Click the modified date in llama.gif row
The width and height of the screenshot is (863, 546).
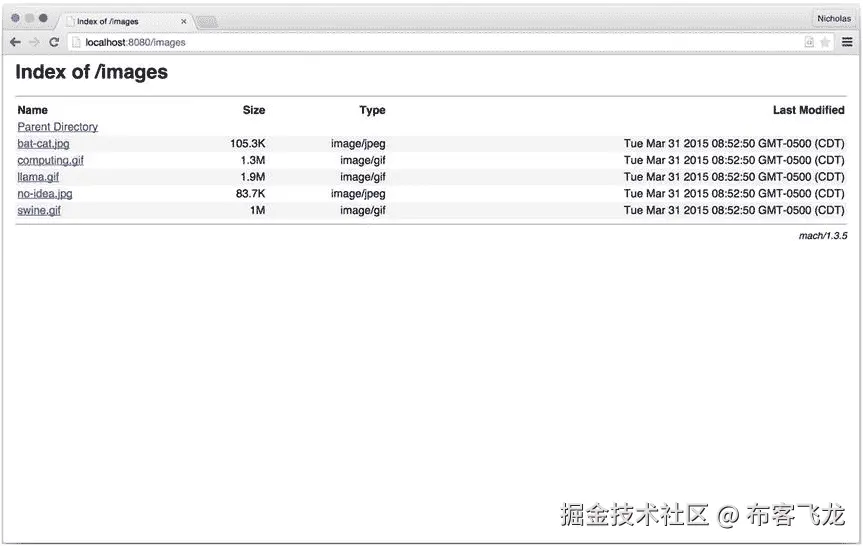pyautogui.click(x=734, y=177)
